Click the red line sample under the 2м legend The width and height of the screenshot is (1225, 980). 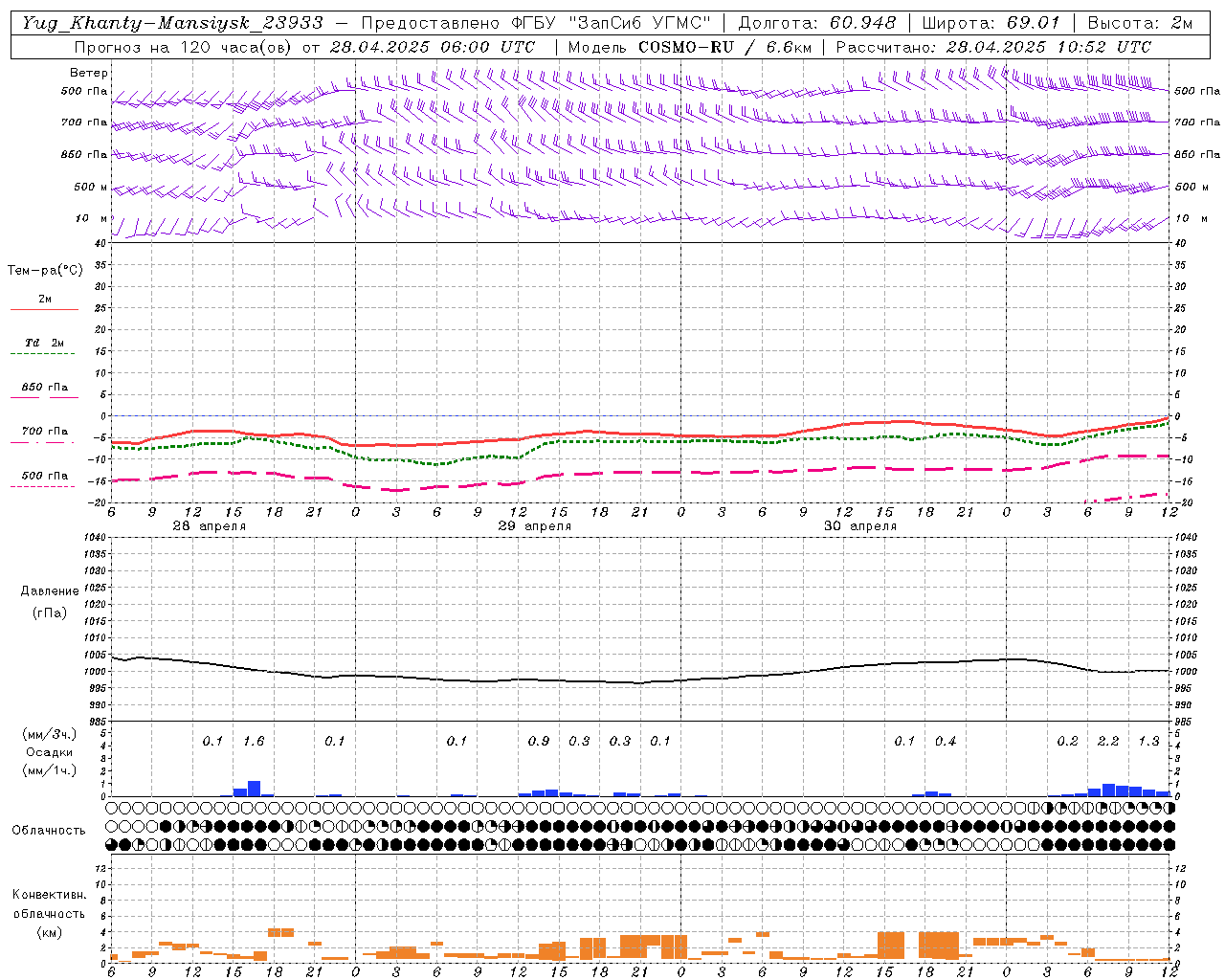(x=44, y=309)
